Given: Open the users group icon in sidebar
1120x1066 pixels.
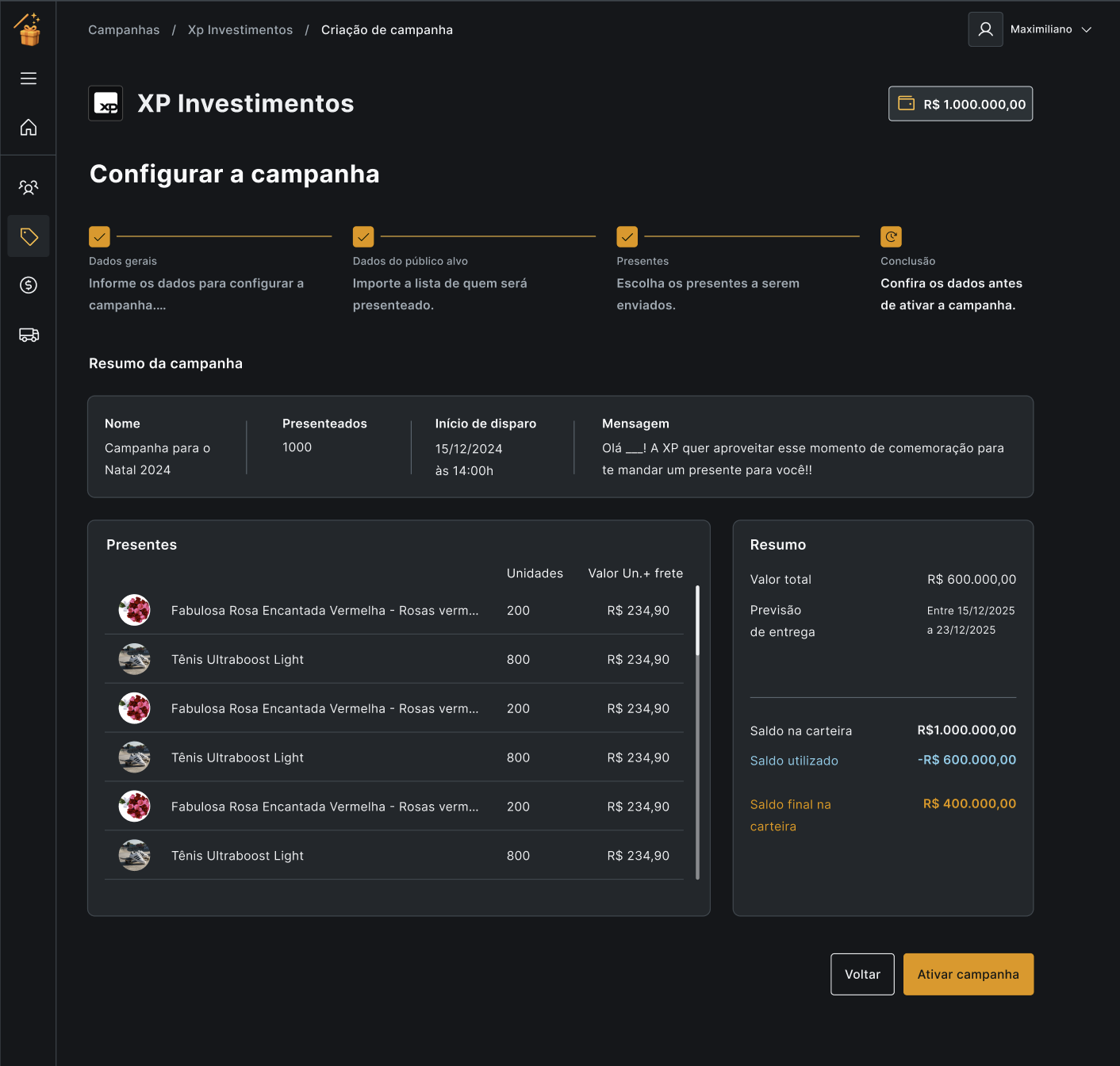Looking at the screenshot, I should click(29, 187).
